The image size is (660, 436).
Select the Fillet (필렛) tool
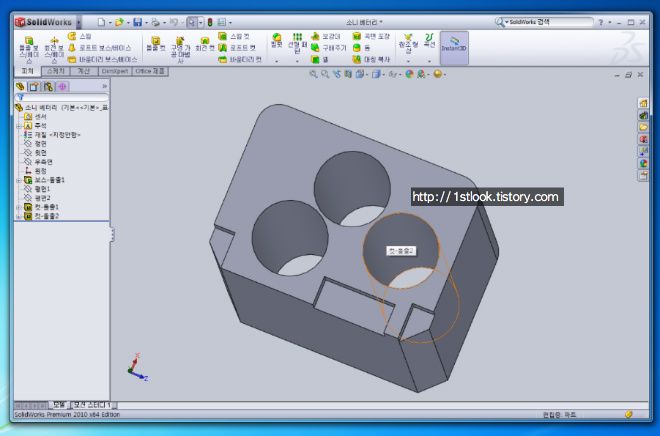pyautogui.click(x=277, y=40)
